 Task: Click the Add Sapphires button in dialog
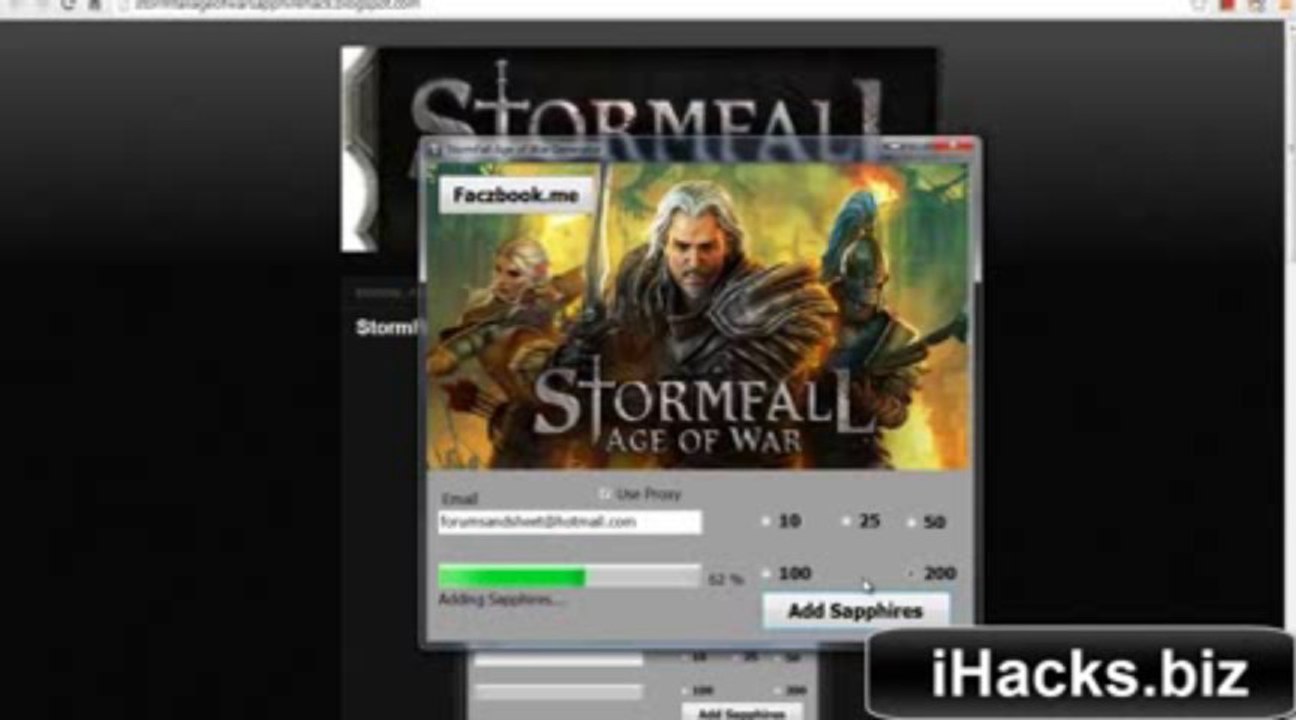coord(855,610)
